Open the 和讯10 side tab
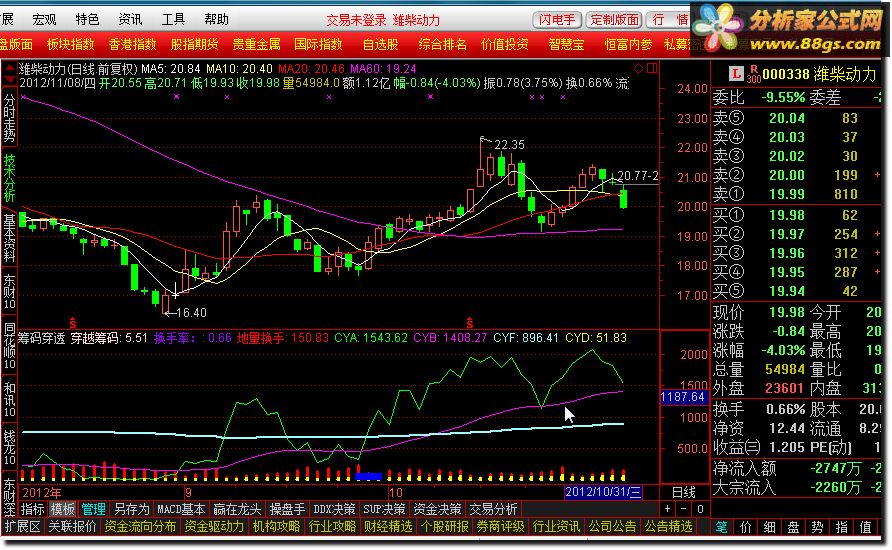The width and height of the screenshot is (892, 550). click(x=10, y=399)
